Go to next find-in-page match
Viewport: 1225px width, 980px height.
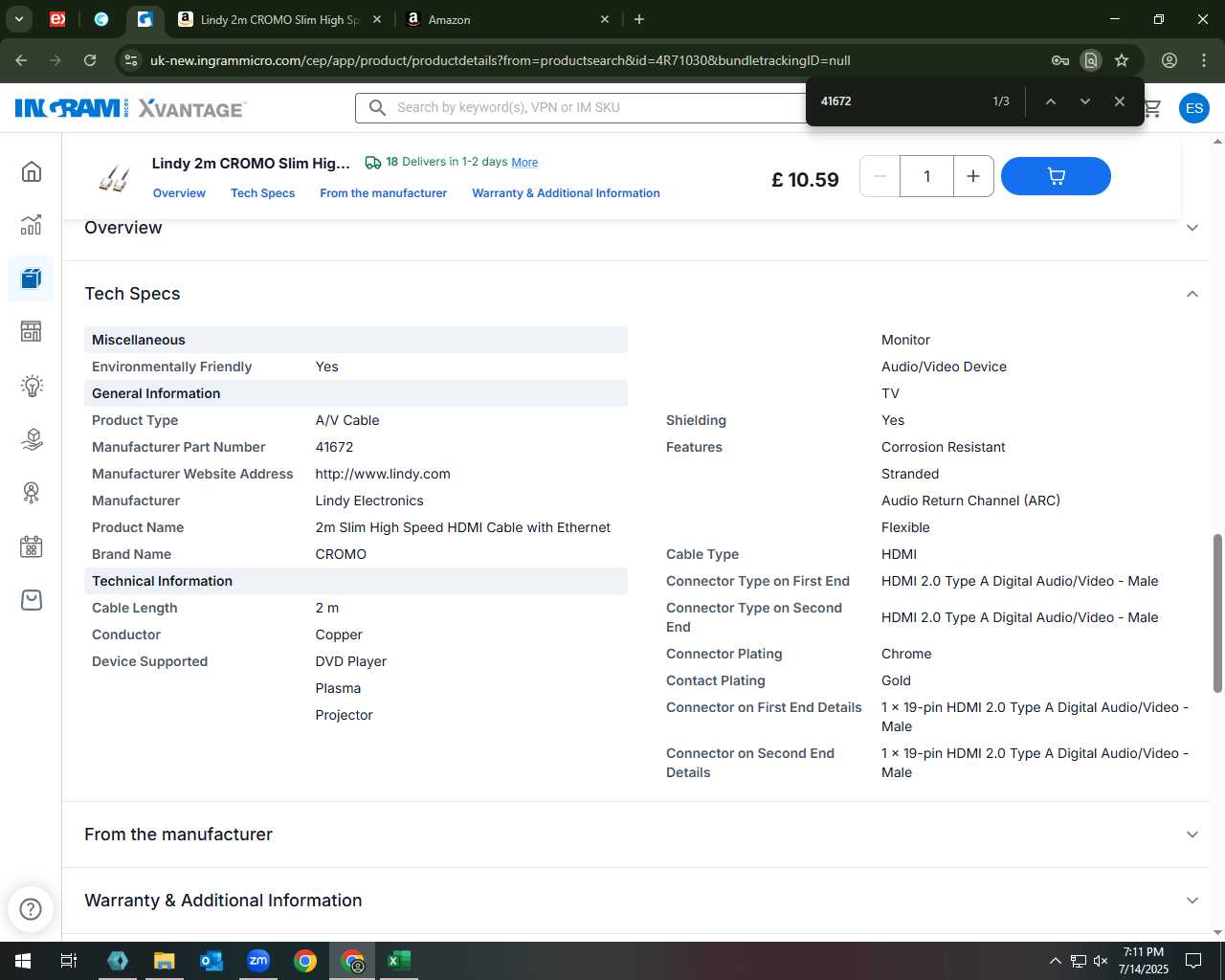[1084, 101]
